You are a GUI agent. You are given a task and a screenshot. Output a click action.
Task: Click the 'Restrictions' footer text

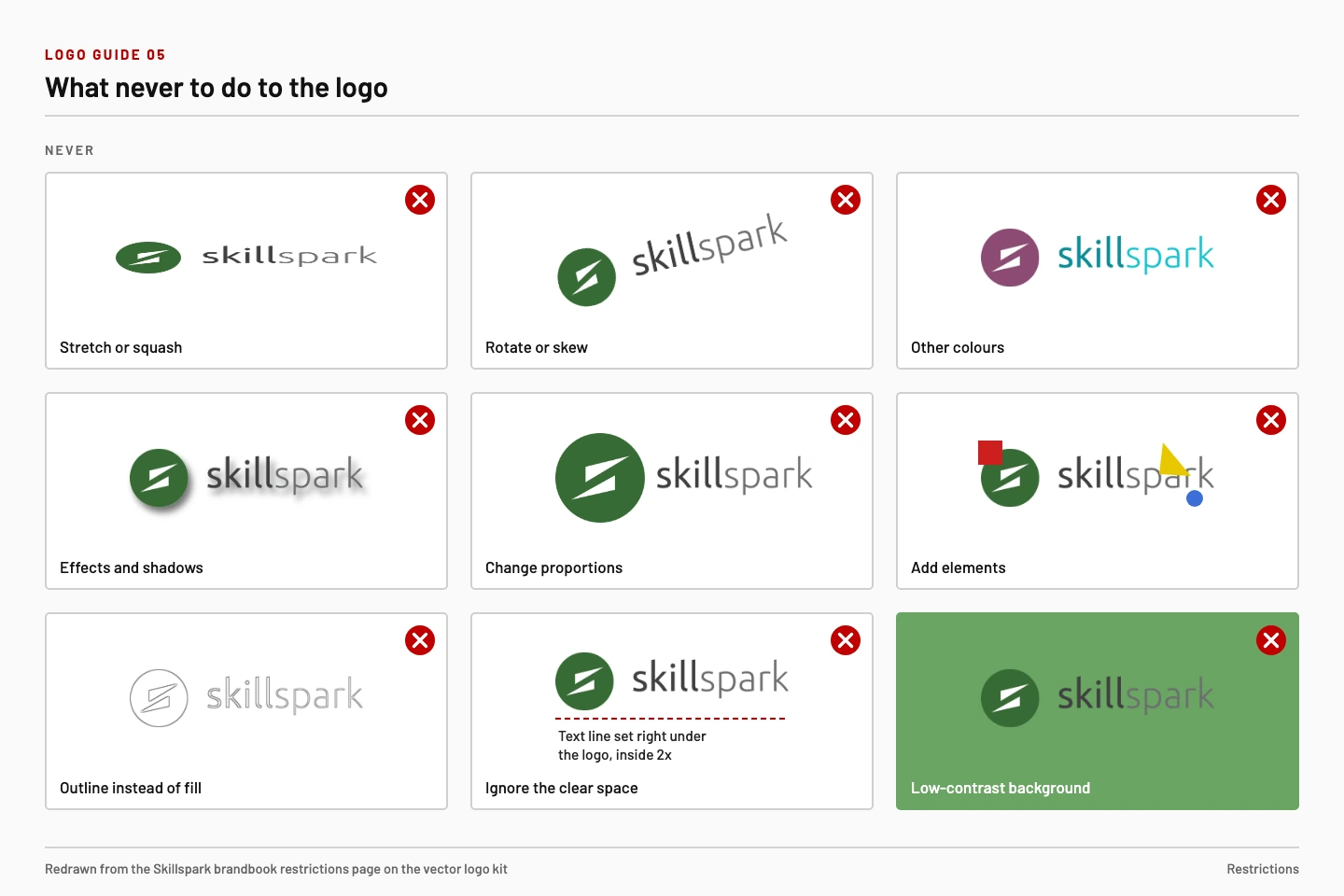point(1263,869)
